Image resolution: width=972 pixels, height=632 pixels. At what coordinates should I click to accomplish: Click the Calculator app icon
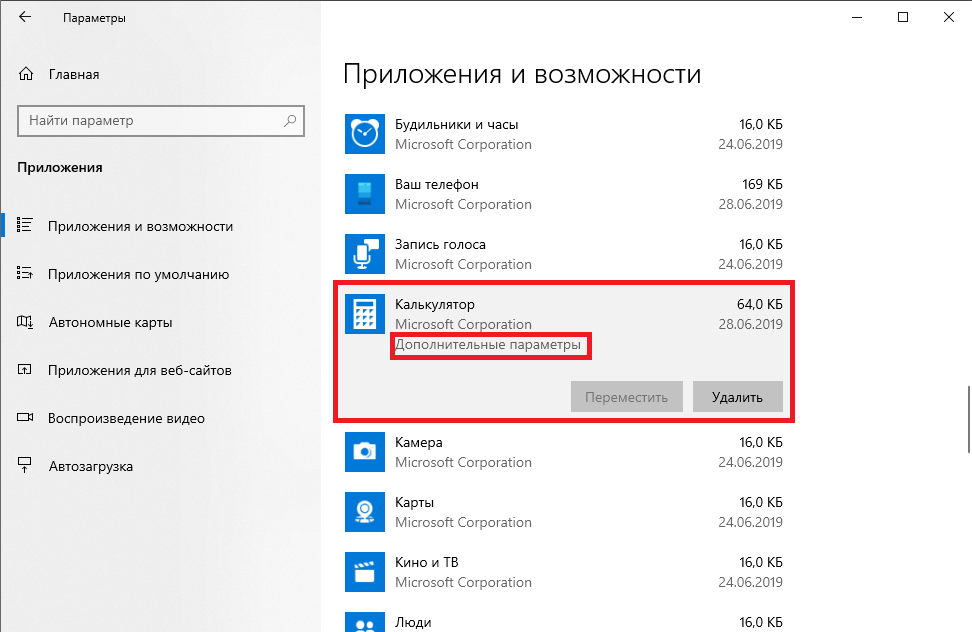364,314
